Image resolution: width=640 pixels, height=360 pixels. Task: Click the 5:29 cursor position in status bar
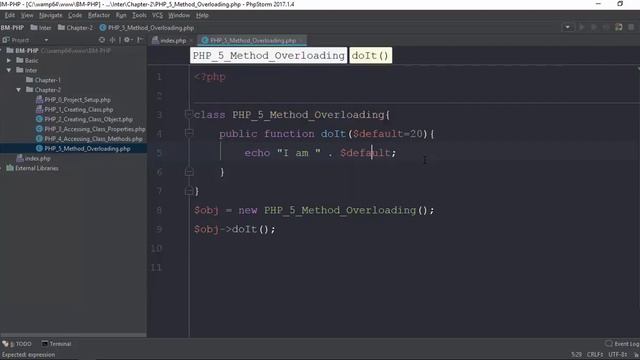pyautogui.click(x=576, y=355)
